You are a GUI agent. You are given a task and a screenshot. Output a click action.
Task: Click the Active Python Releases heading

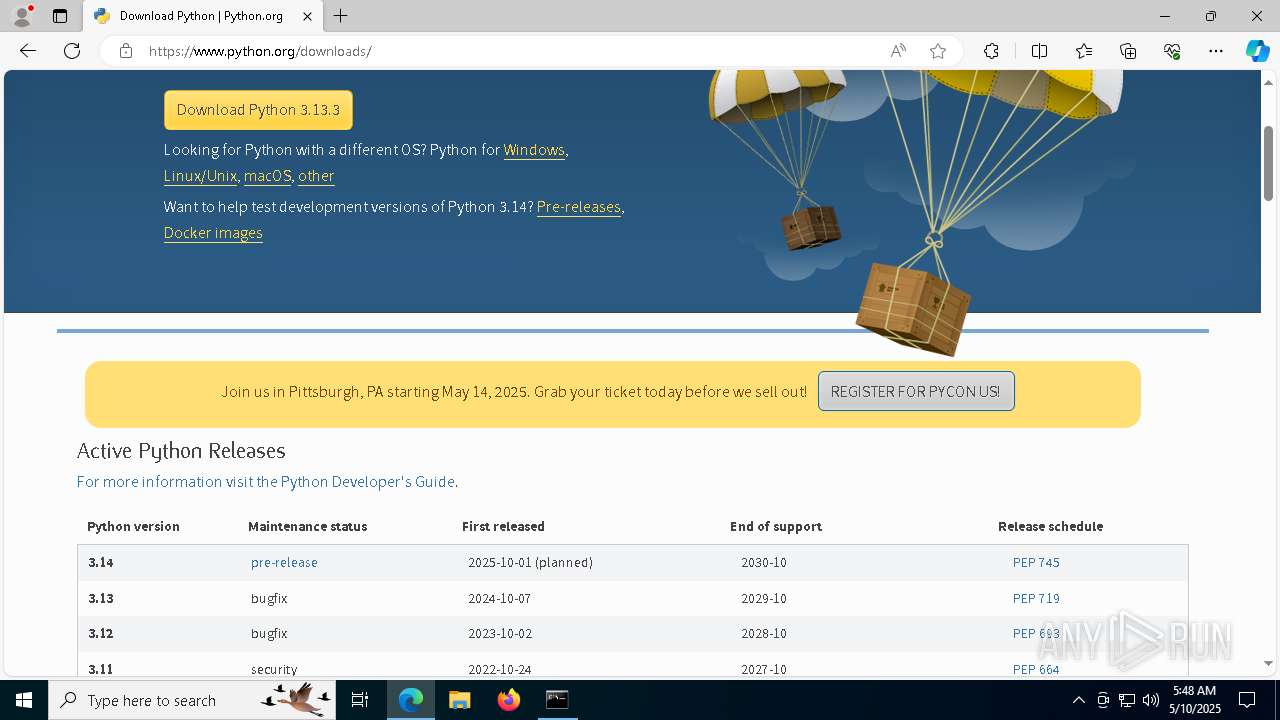click(x=181, y=451)
